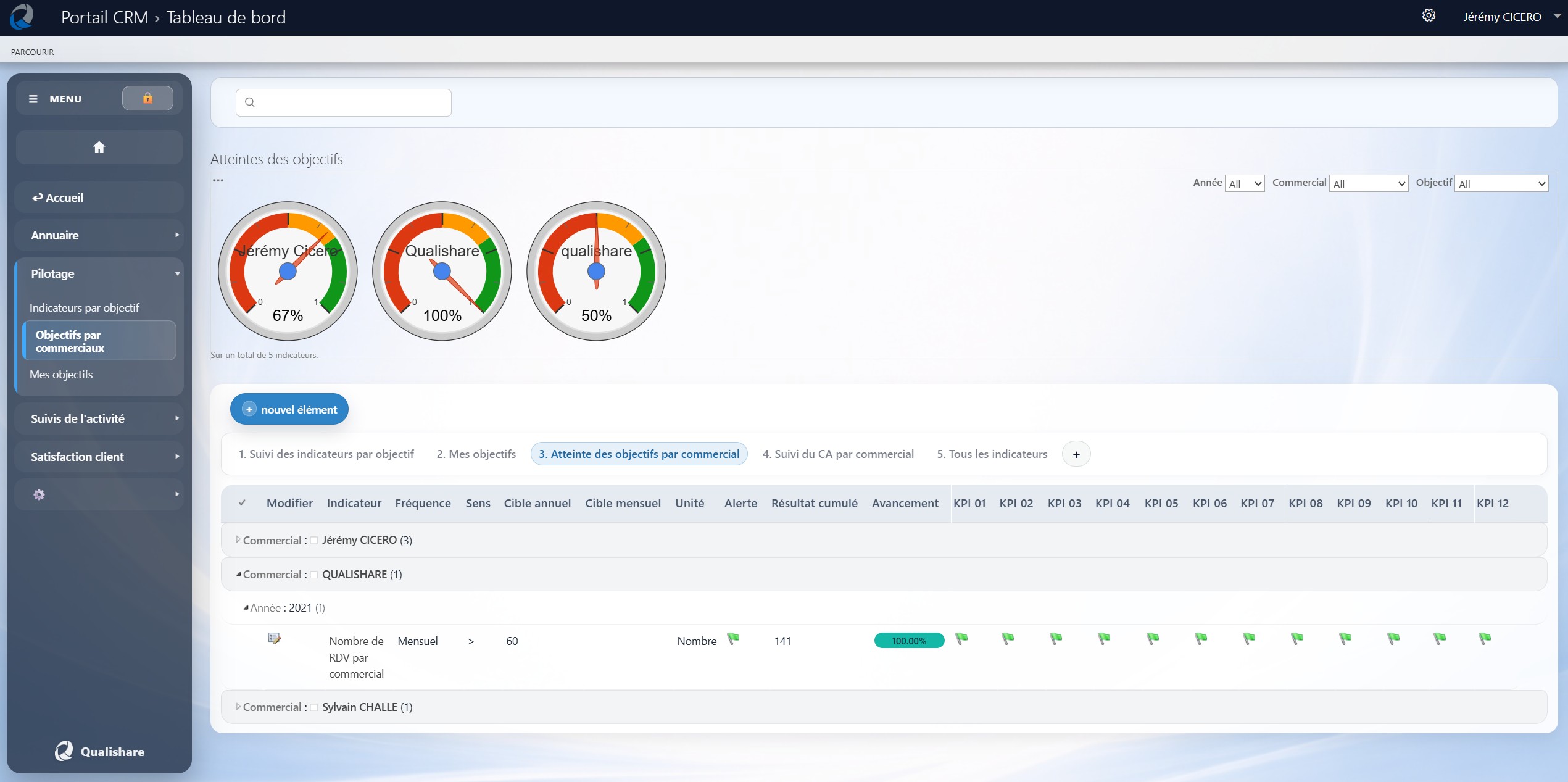Sort by the Résultat cumulé column header
1568x782 pixels.
click(x=815, y=503)
